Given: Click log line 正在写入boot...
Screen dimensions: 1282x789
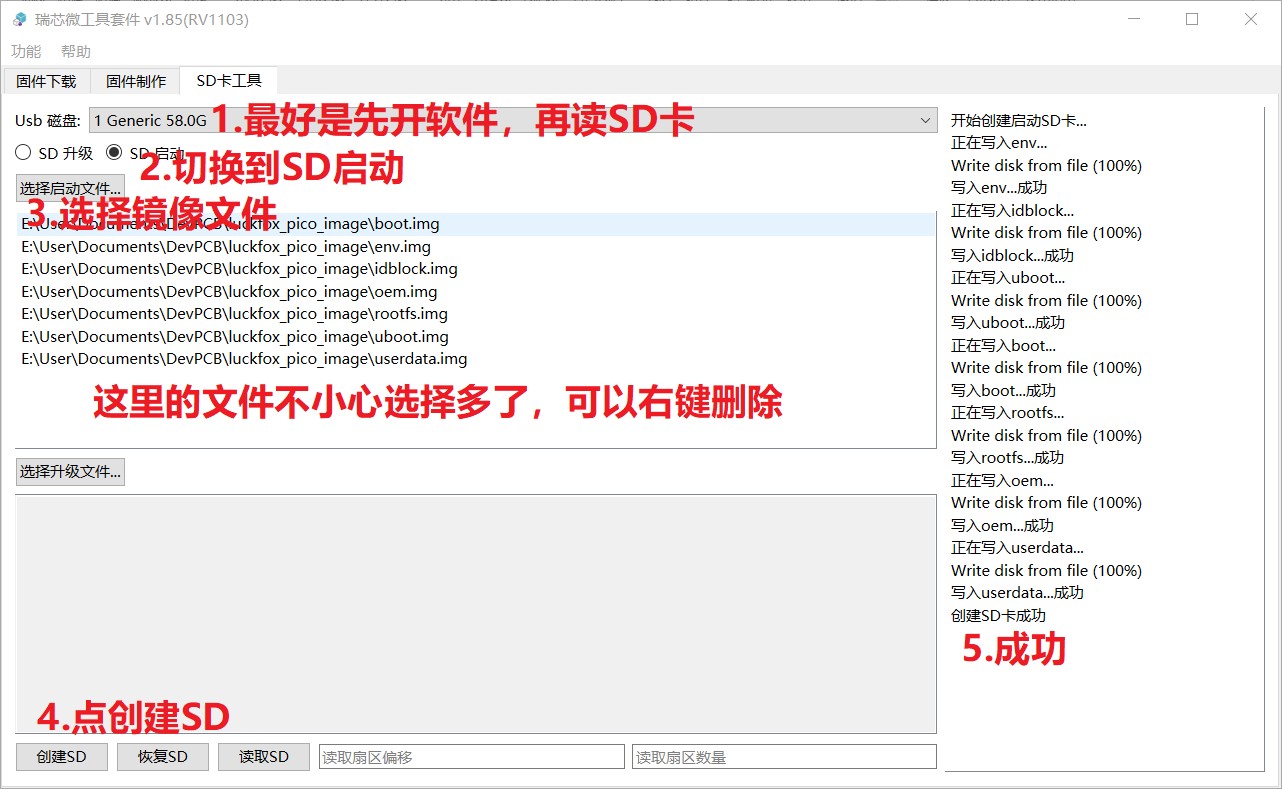Looking at the screenshot, I should coord(1003,346).
